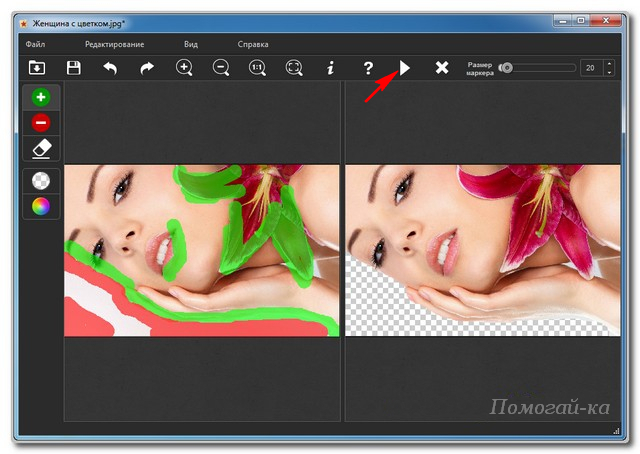Choose transparent background option
This screenshot has width=640, height=454.
[41, 181]
